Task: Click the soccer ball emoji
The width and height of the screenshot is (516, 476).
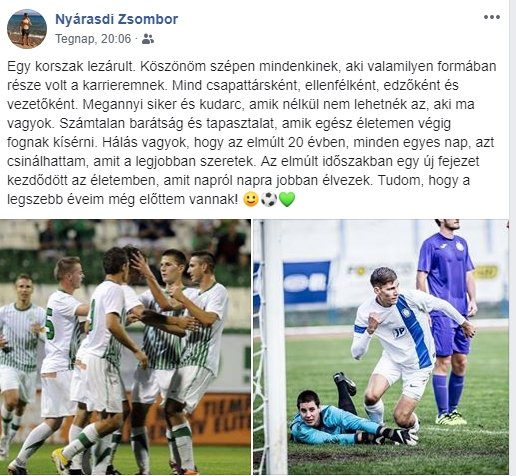Action: pos(269,199)
